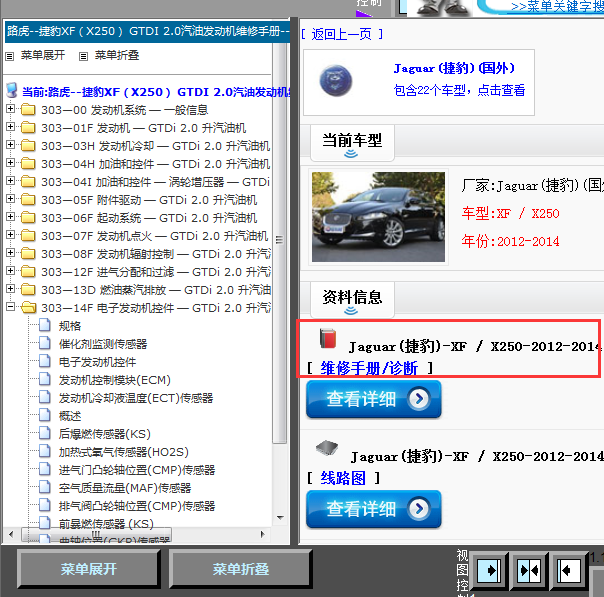Image resolution: width=604 pixels, height=597 pixels.
Task: Click document icon next to 发动机控制模块(ECM)
Action: (x=45, y=379)
